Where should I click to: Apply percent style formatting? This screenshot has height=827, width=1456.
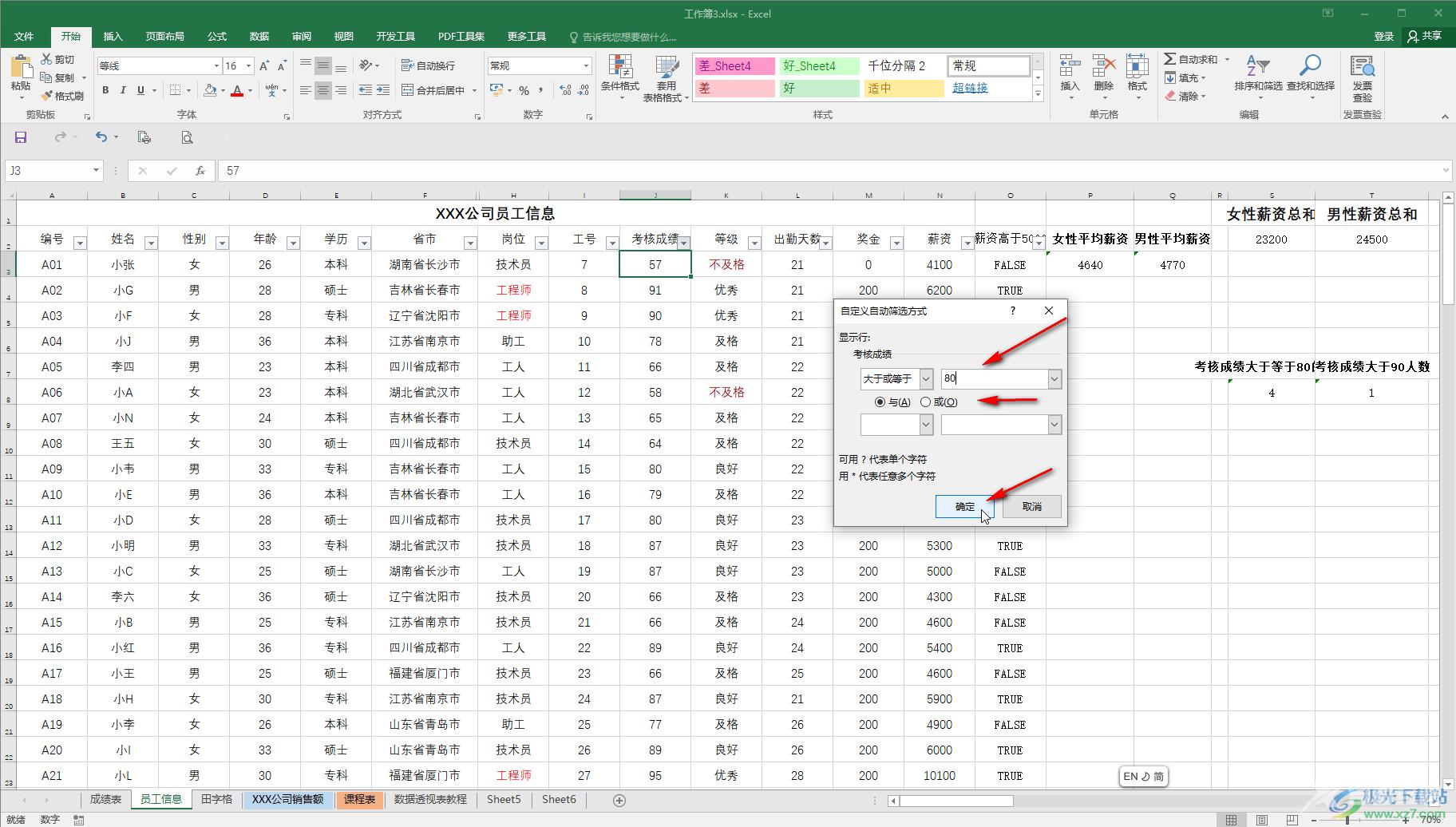[524, 90]
